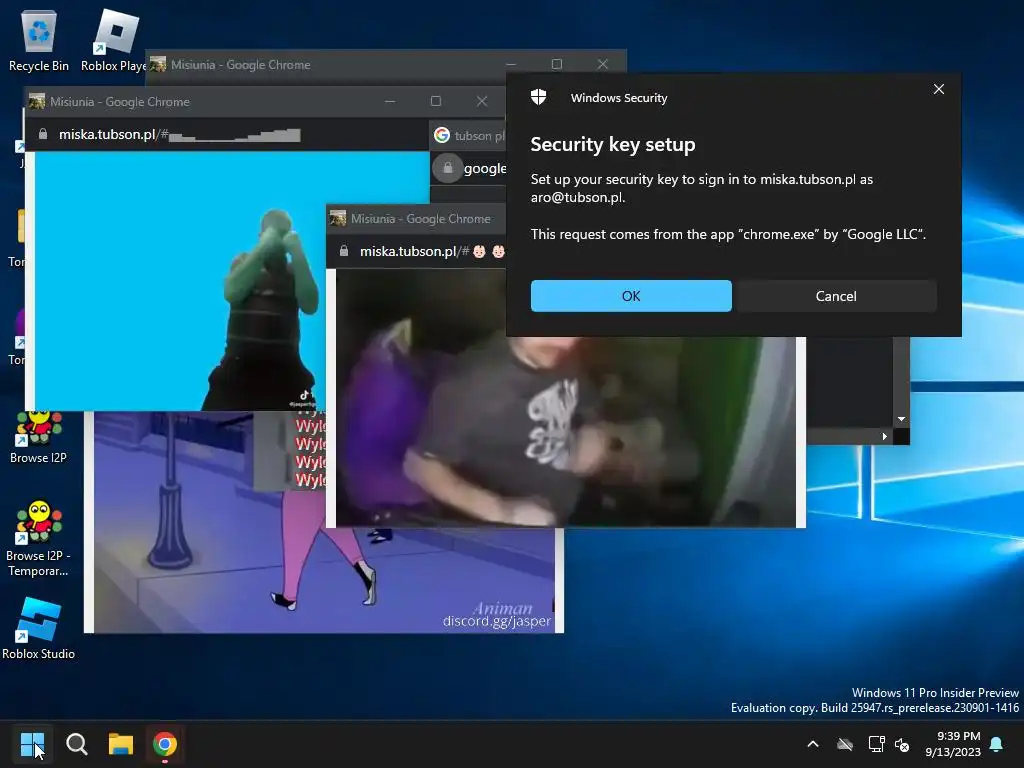The image size is (1024, 768).
Task: Click scrollbar down arrow behind the dialog
Action: [x=901, y=419]
